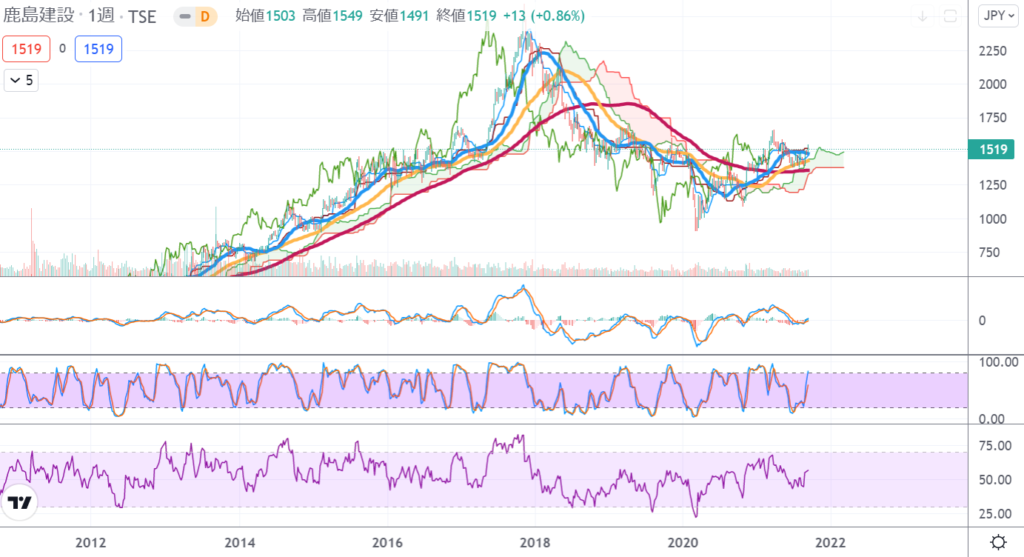The height and width of the screenshot is (557, 1024).
Task: Click the 0 spread value between price boxes
Action: pyautogui.click(x=63, y=48)
